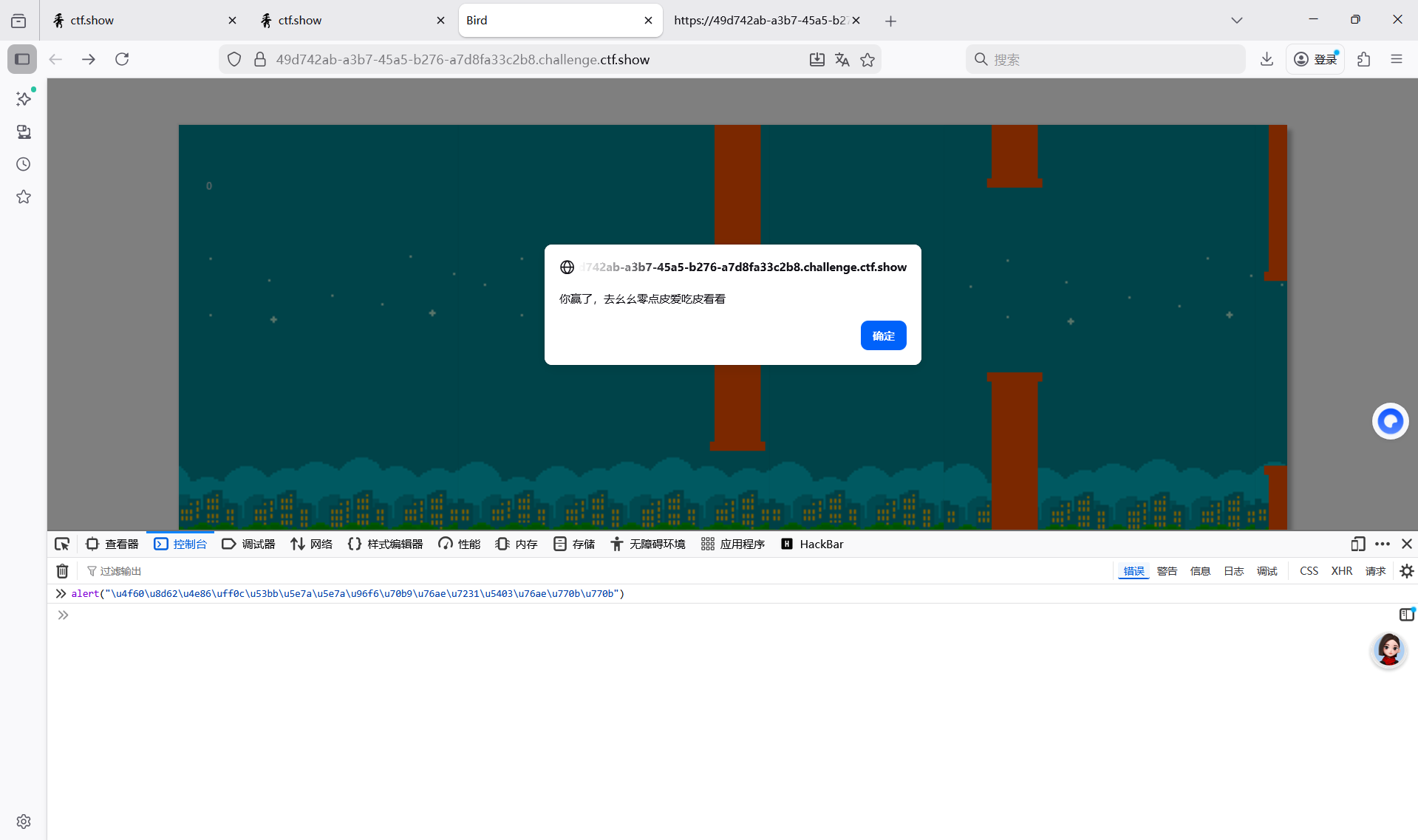Viewport: 1418px width, 840px height.
Task: Toggle the CSS filter
Action: point(1309,571)
